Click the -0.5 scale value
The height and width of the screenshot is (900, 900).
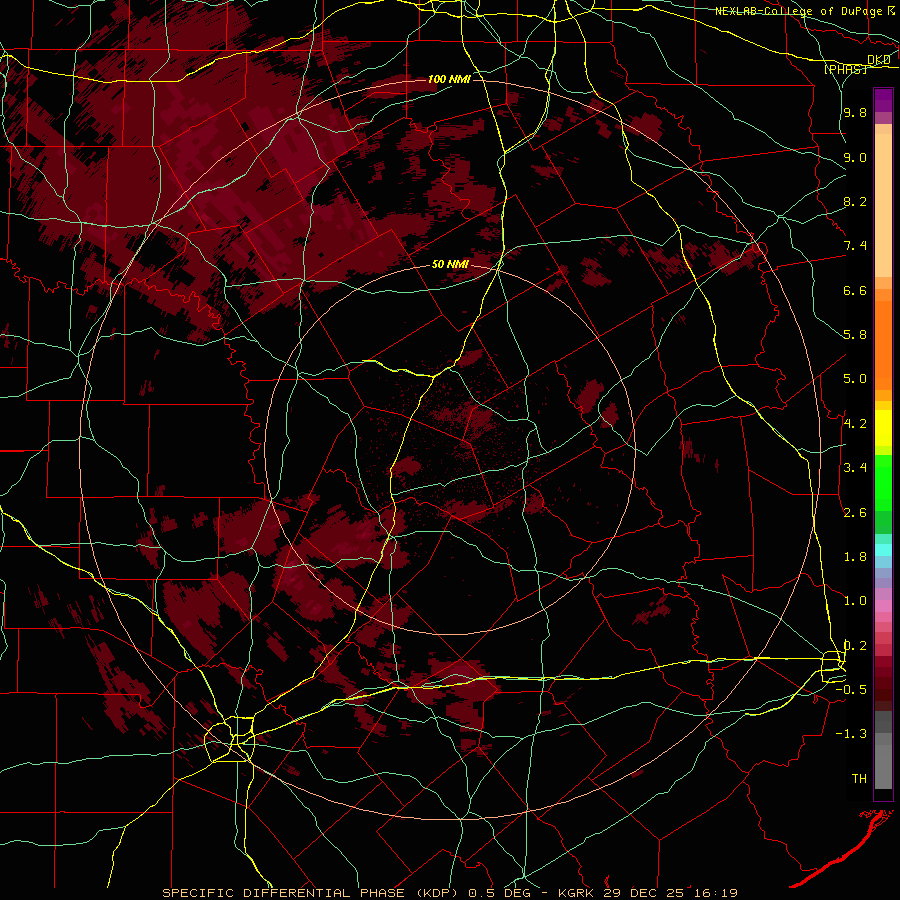(851, 690)
